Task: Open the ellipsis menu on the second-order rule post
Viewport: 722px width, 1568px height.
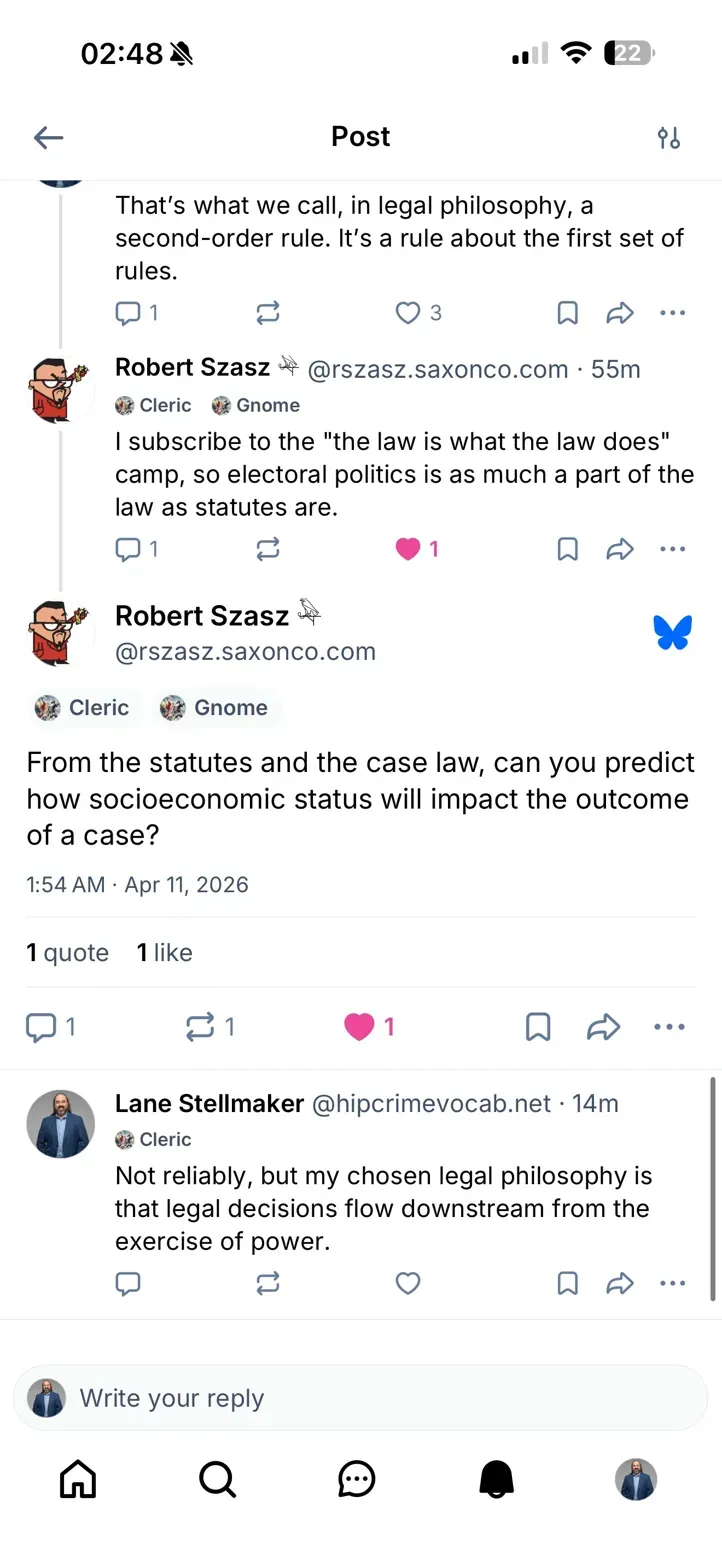Action: click(672, 312)
